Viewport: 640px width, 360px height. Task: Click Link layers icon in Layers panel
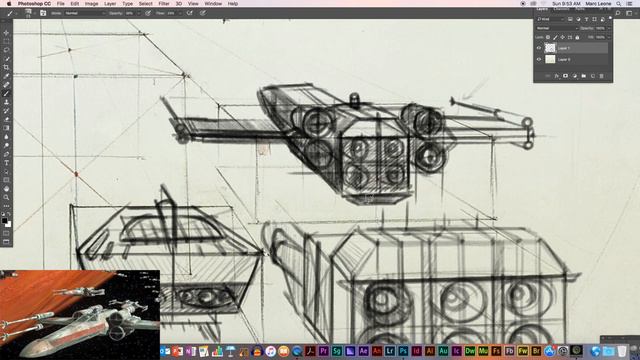(x=547, y=76)
